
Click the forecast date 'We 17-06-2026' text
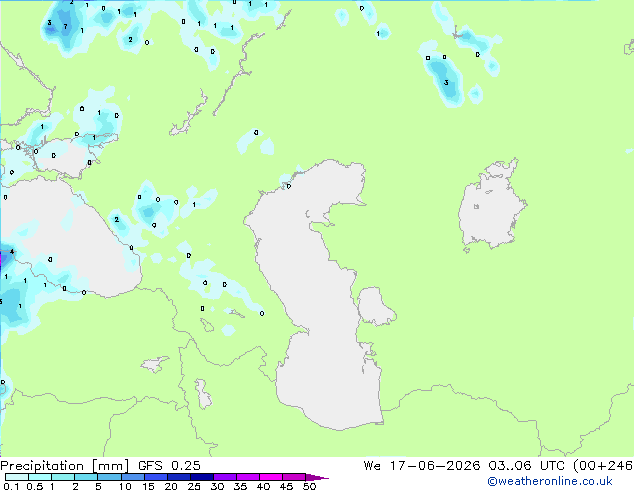tap(422, 466)
